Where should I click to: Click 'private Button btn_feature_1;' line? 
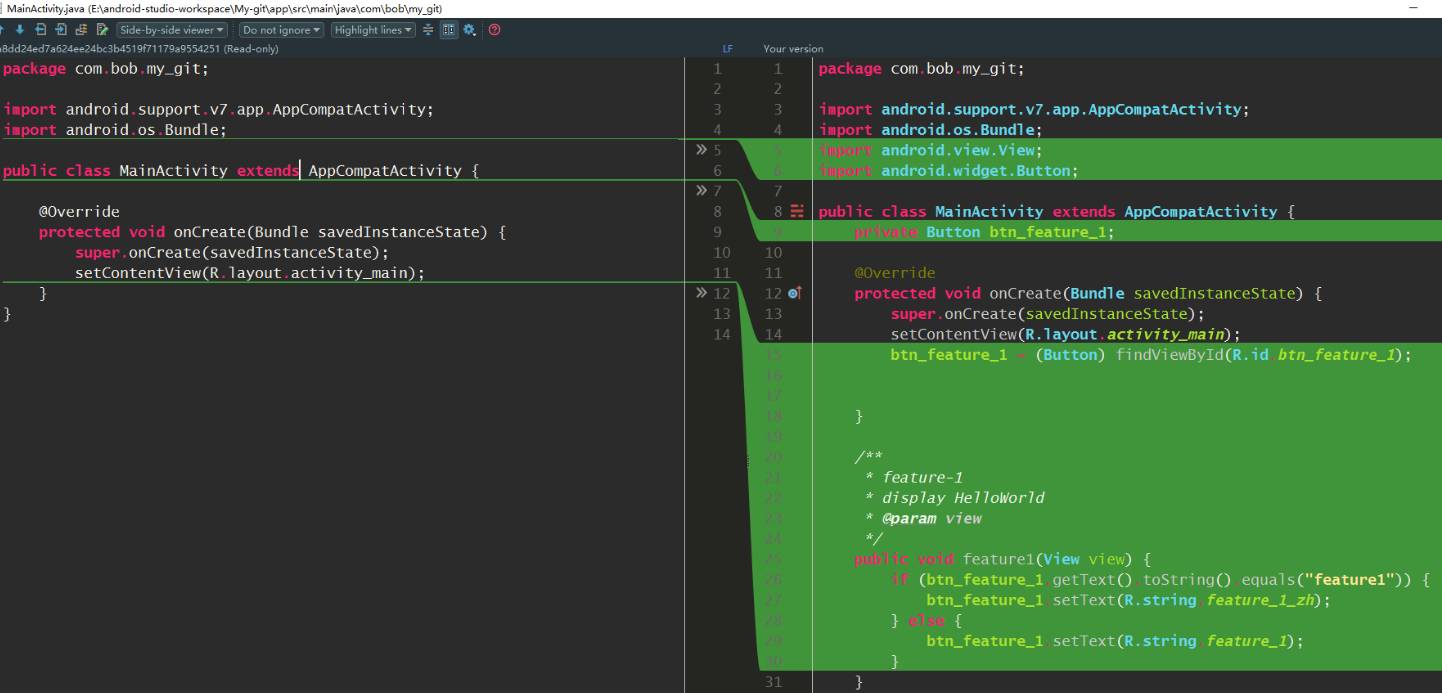[x=984, y=232]
